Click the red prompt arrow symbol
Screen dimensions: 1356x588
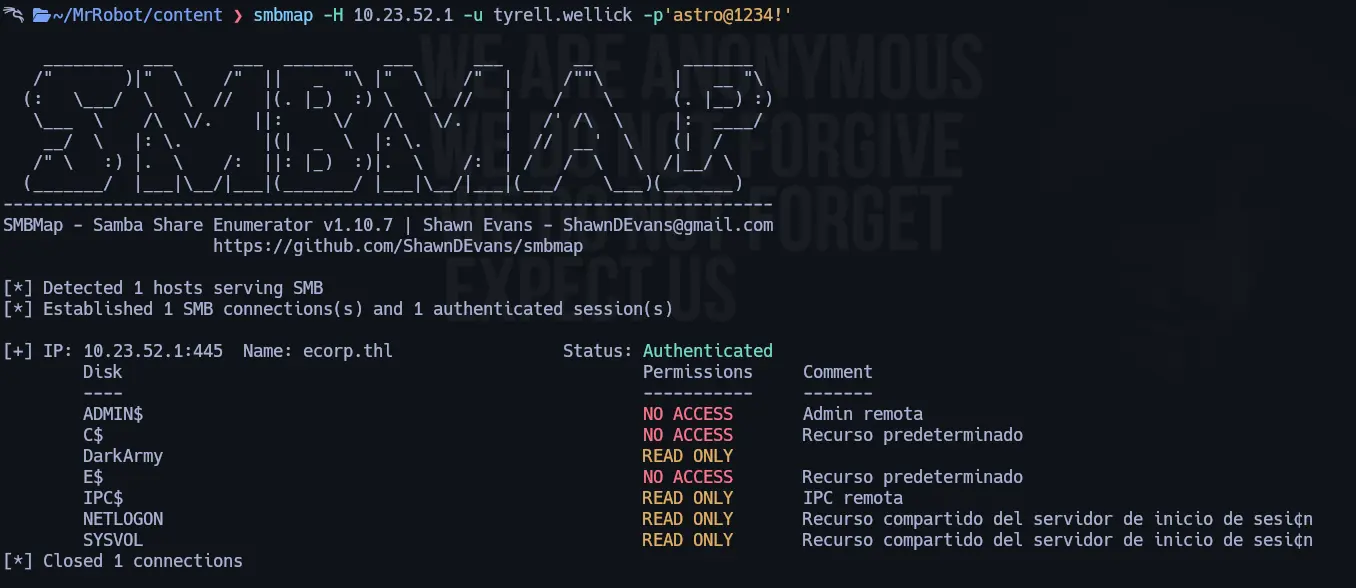(237, 15)
